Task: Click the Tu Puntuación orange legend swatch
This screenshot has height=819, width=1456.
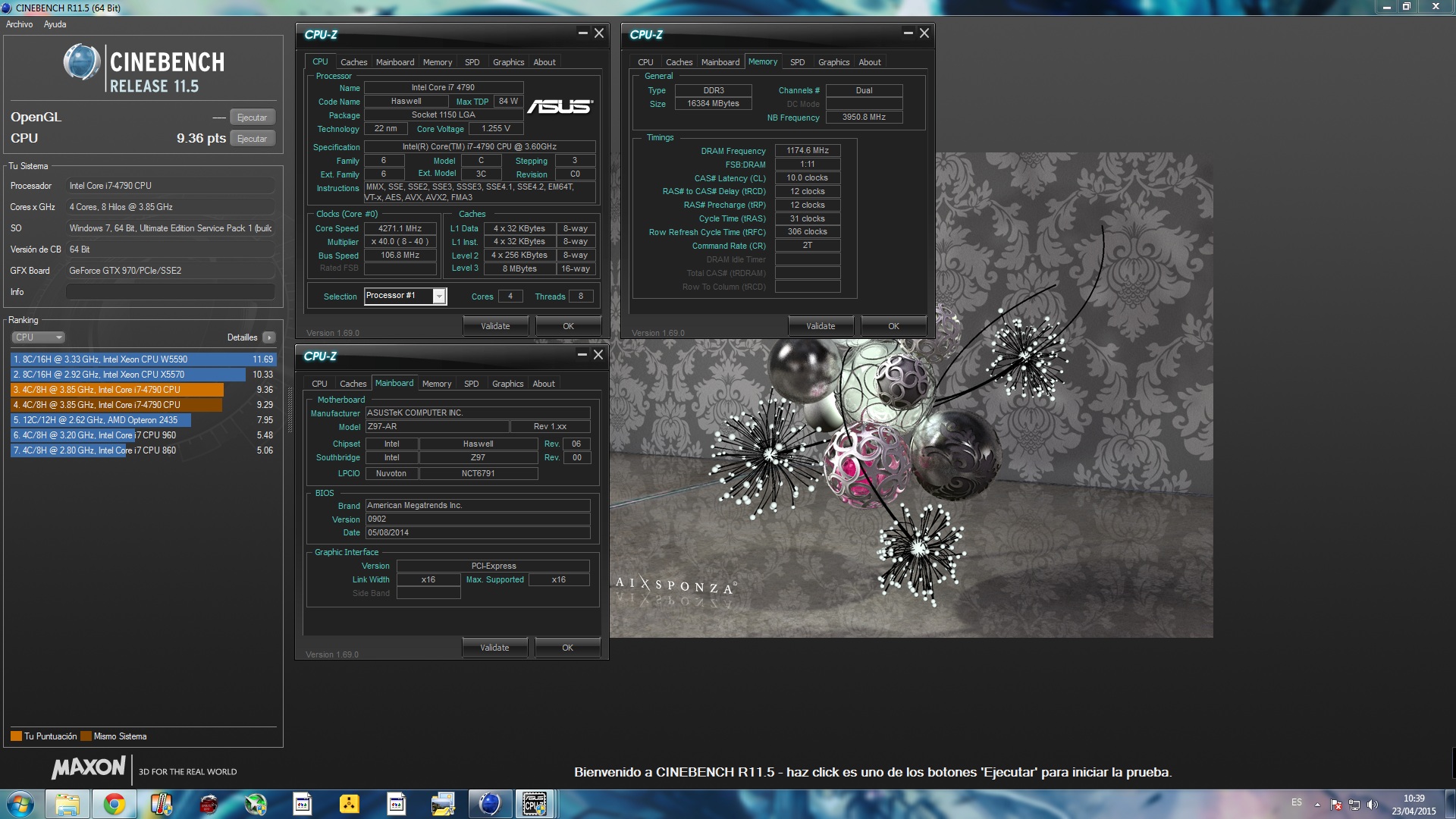Action: (x=16, y=736)
